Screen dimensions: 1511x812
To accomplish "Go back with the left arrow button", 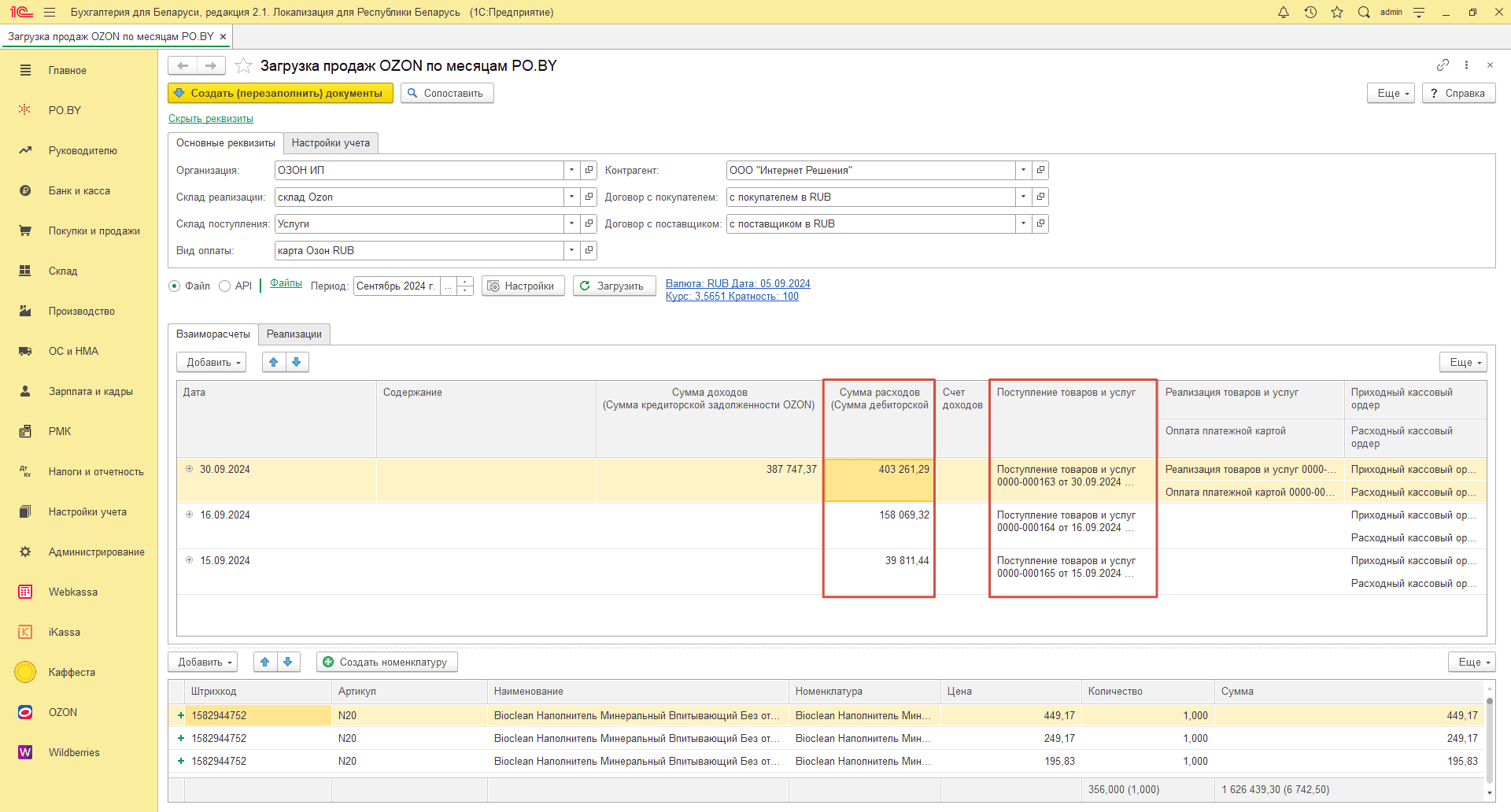I will pyautogui.click(x=183, y=65).
